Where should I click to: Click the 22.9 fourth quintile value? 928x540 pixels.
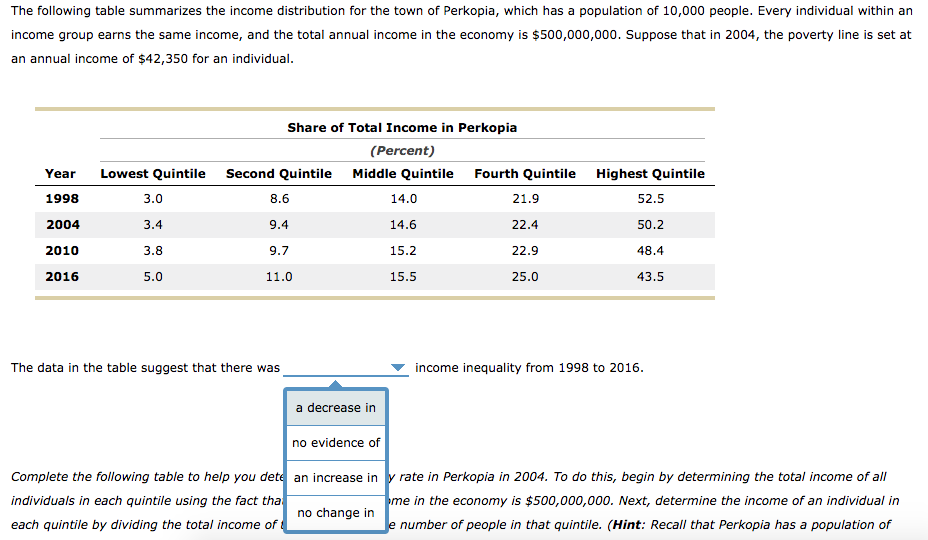click(525, 251)
